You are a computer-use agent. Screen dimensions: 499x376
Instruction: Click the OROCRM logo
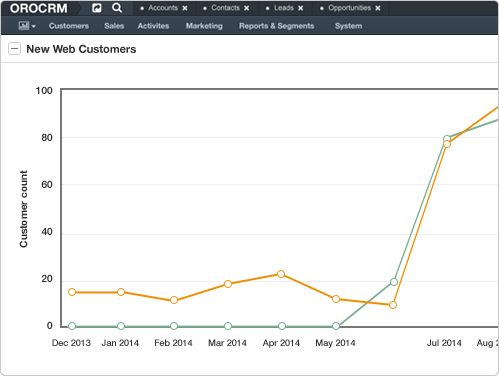(x=39, y=8)
